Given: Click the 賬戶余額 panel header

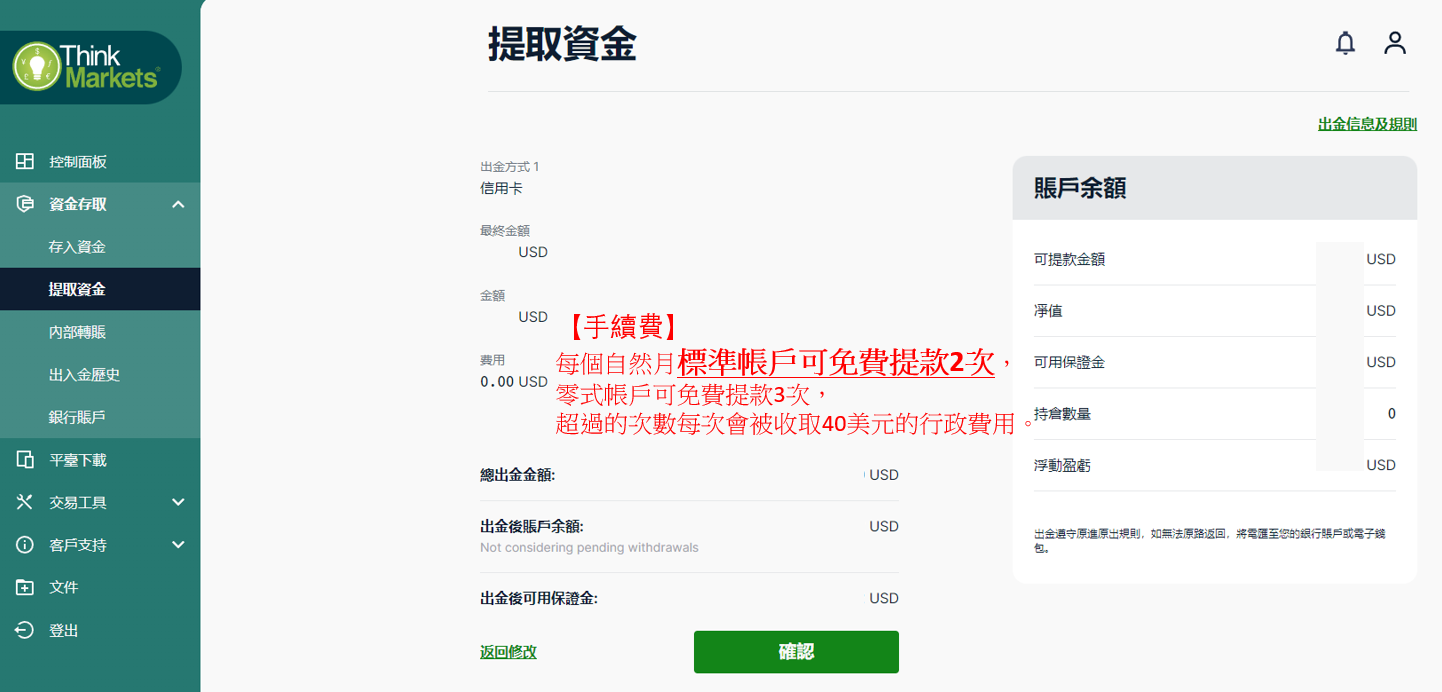Looking at the screenshot, I should [x=1214, y=188].
